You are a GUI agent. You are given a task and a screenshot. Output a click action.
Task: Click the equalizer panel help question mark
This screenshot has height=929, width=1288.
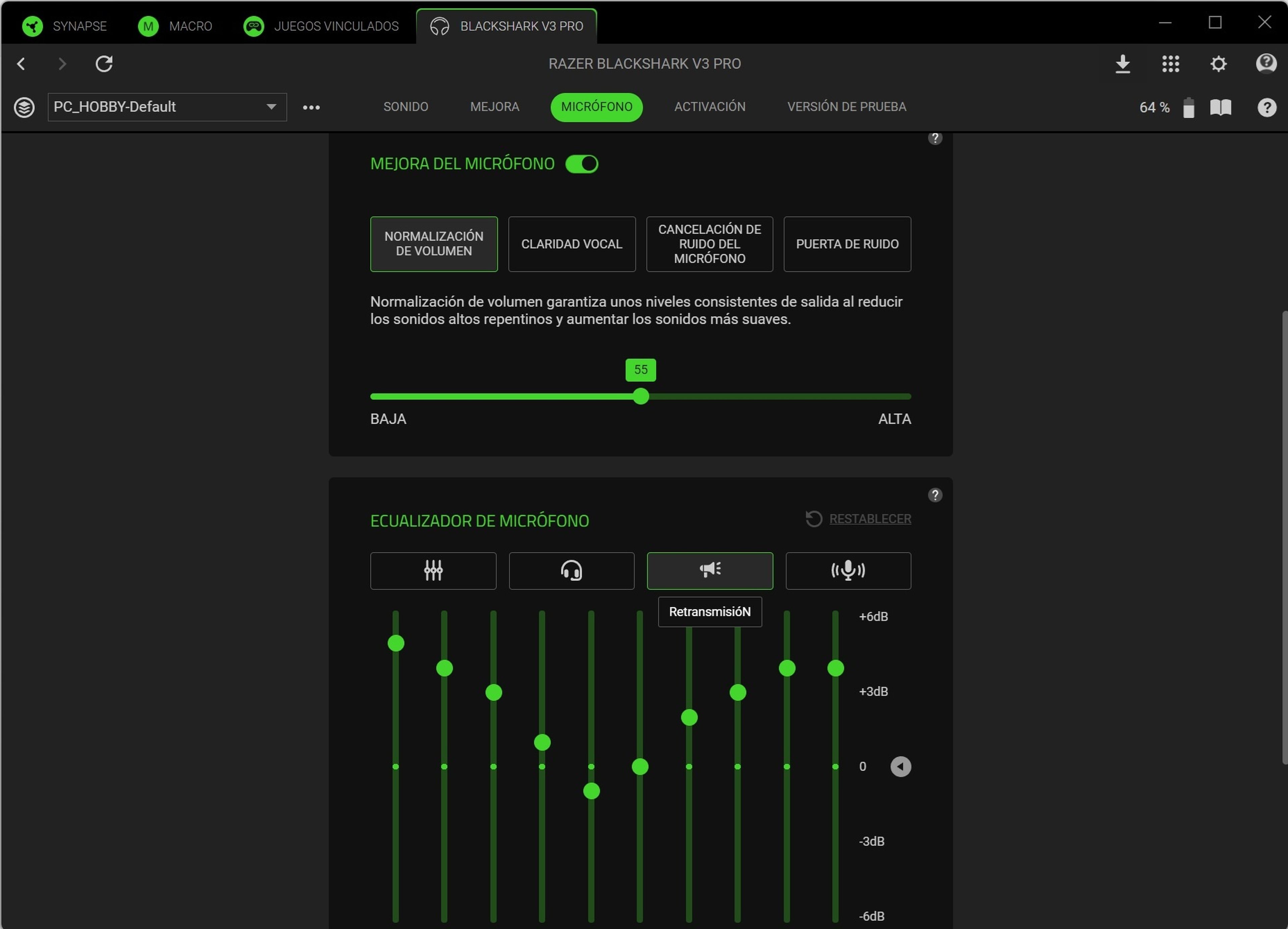[x=935, y=495]
